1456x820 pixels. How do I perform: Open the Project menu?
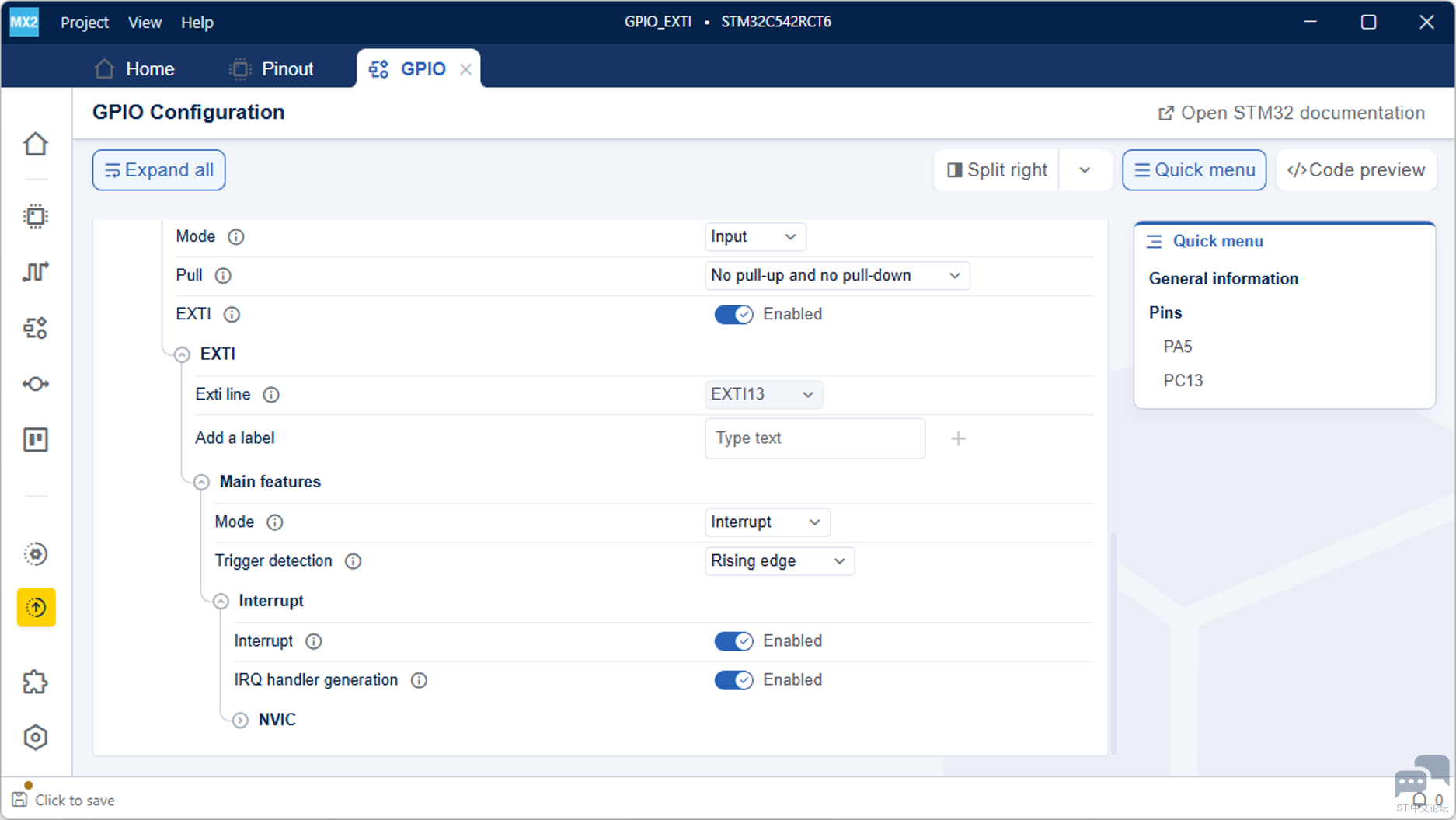pos(85,23)
